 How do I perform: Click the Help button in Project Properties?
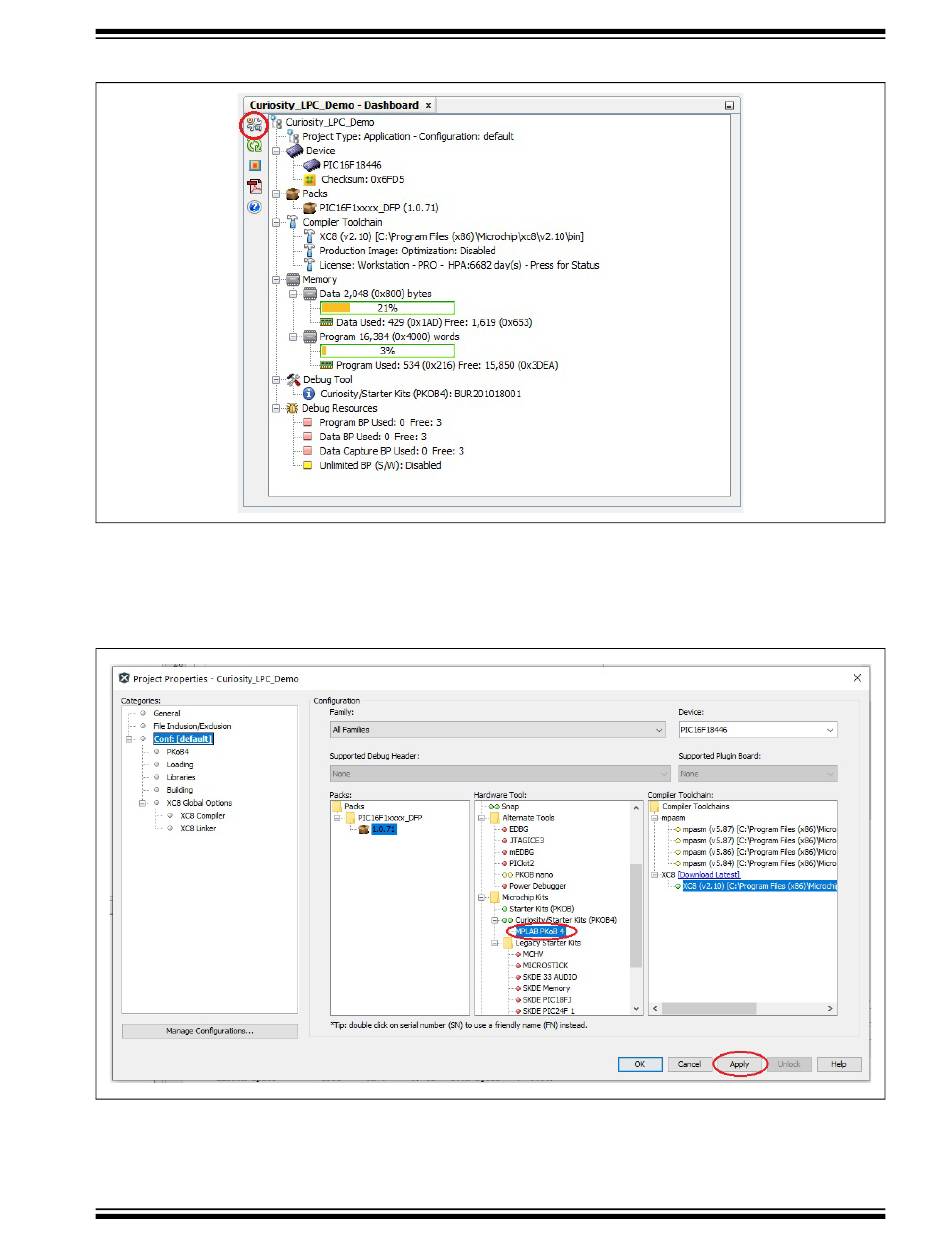point(839,1064)
